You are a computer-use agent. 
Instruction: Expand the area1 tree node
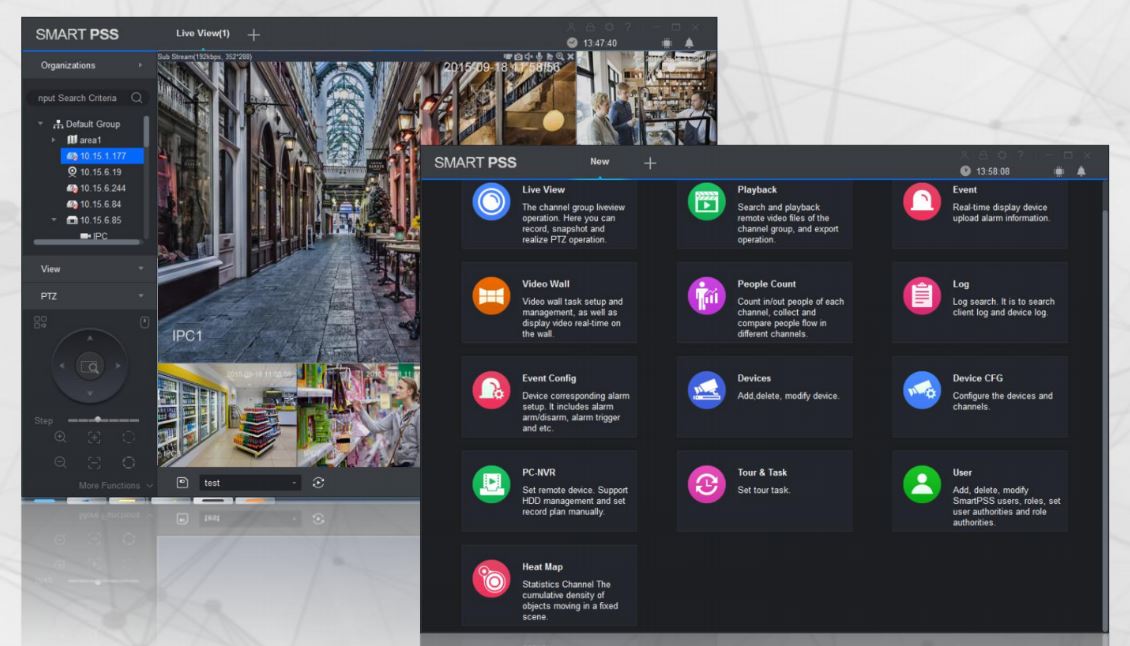[53, 140]
